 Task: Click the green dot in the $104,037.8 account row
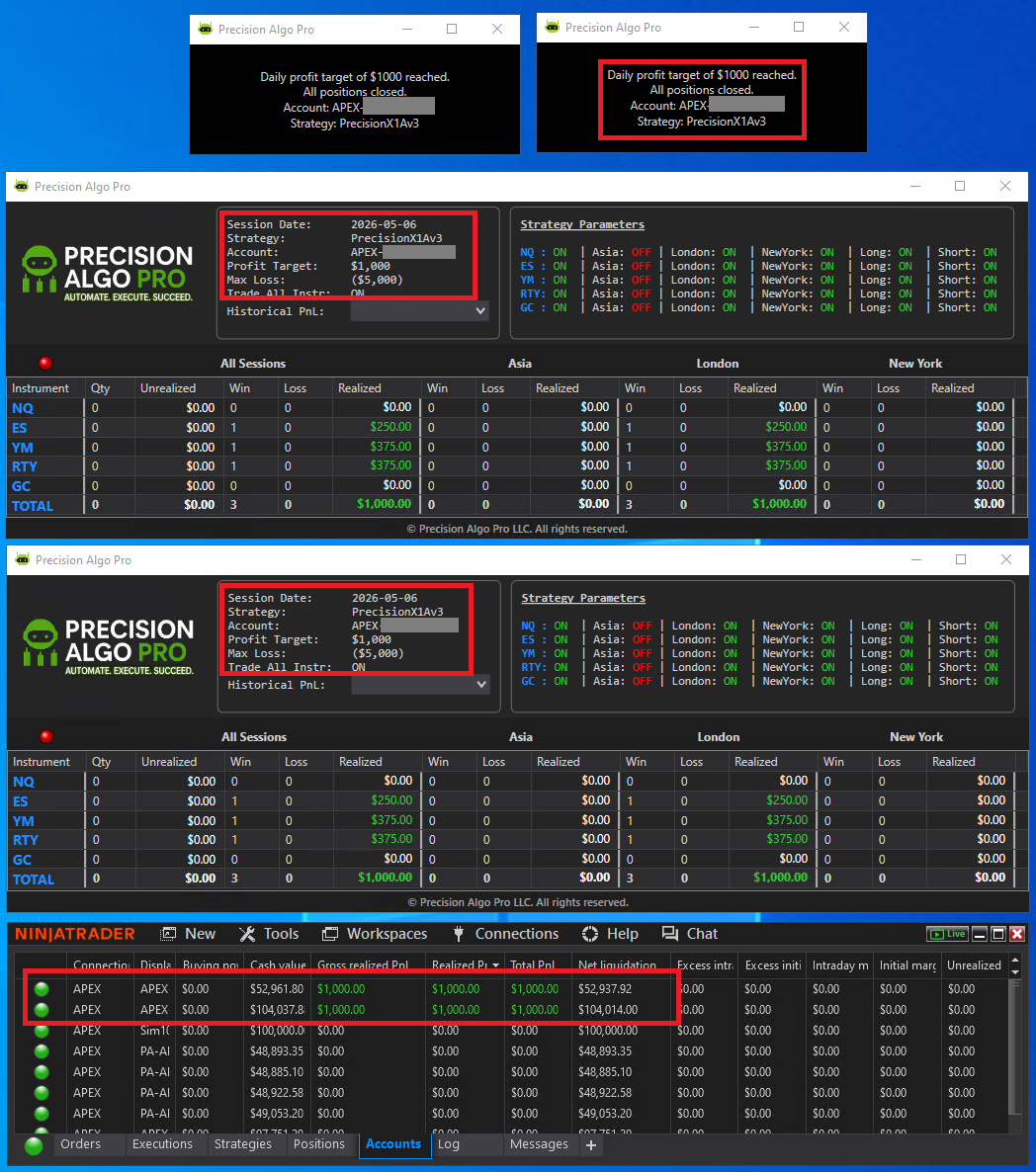coord(42,1010)
